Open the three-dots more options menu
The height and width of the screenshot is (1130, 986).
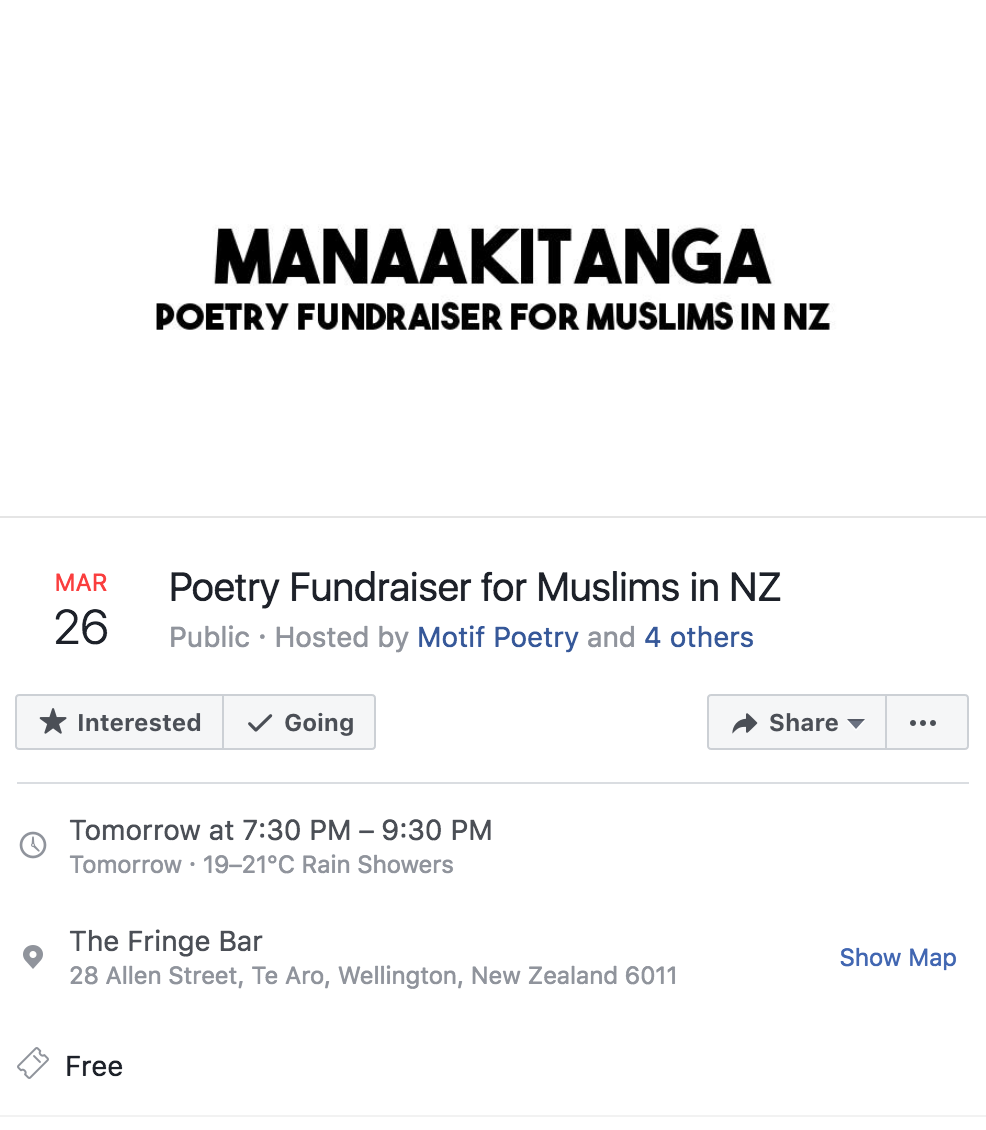923,722
